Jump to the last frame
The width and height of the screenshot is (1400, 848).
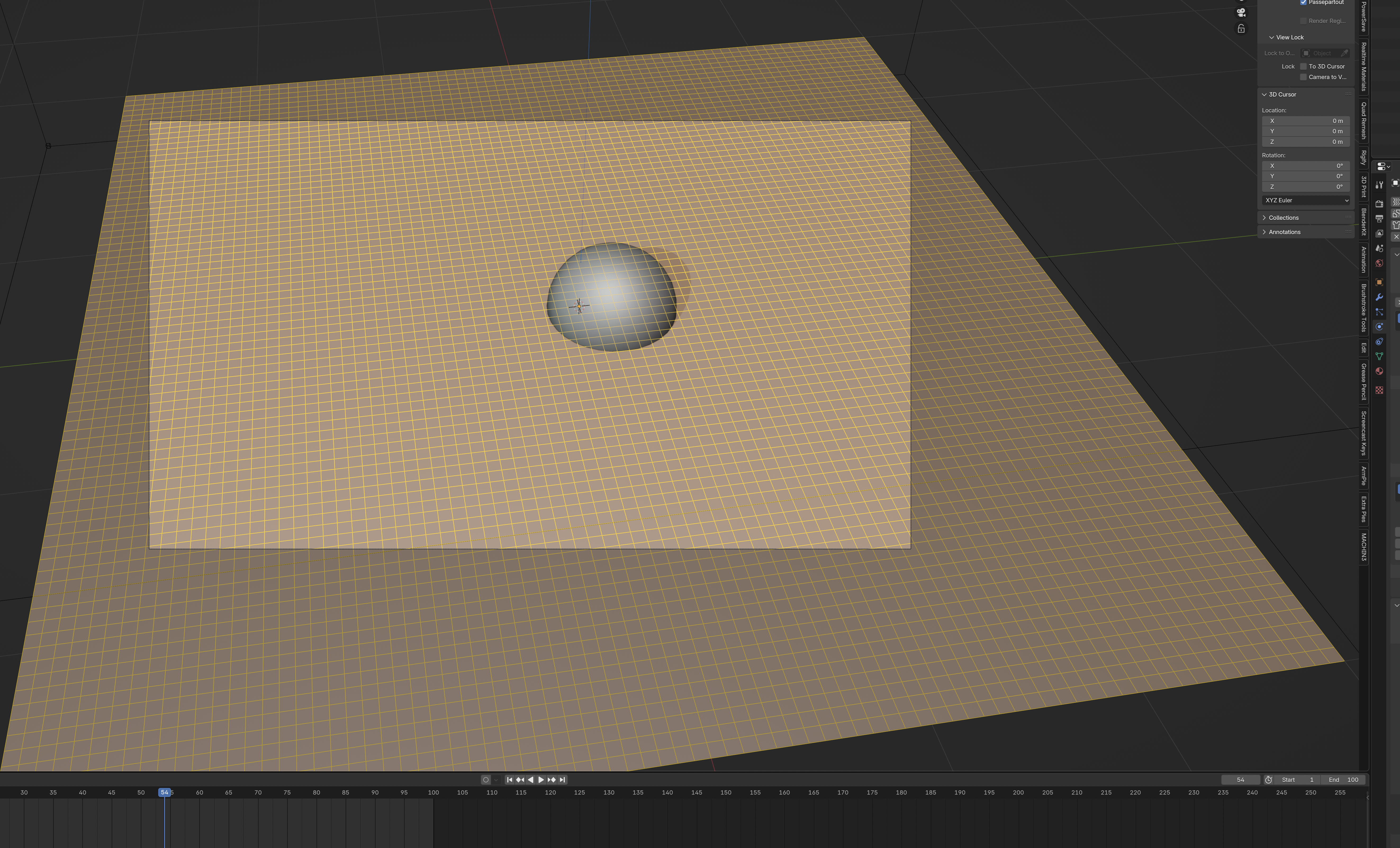(562, 780)
